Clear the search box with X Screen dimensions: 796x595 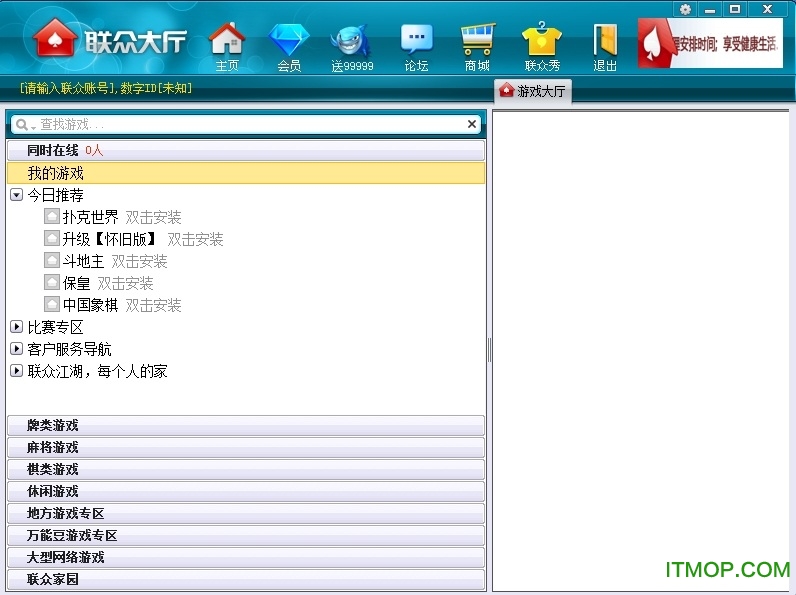point(472,124)
